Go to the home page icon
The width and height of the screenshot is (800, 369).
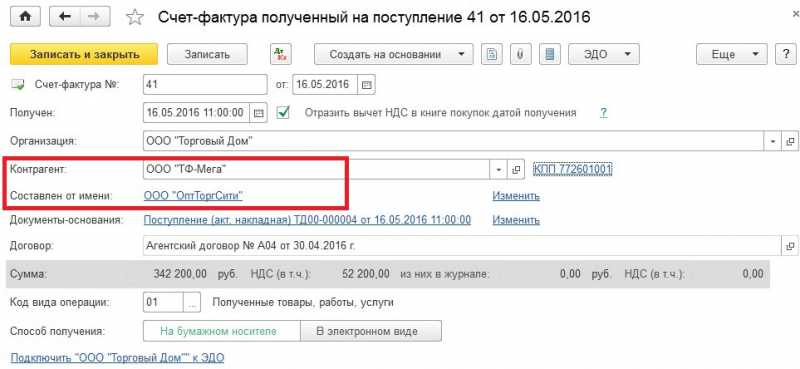(x=26, y=16)
